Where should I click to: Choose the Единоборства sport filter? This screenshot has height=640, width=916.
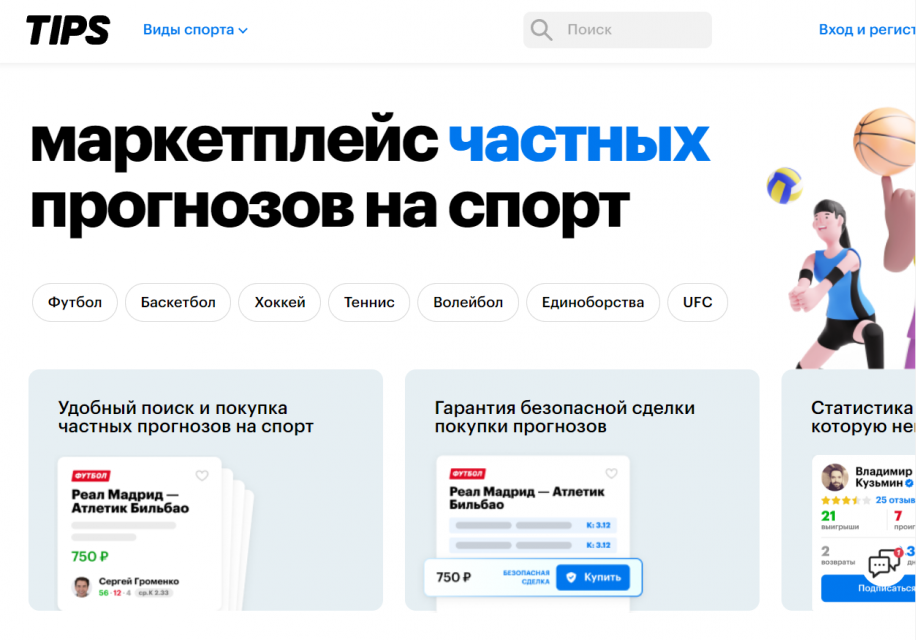[592, 302]
